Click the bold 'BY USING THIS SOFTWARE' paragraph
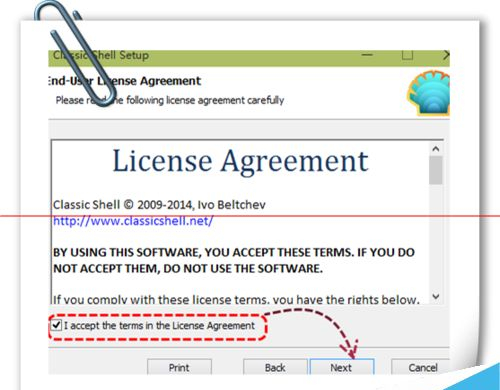Viewport: 500px width, 390px height. 234,260
